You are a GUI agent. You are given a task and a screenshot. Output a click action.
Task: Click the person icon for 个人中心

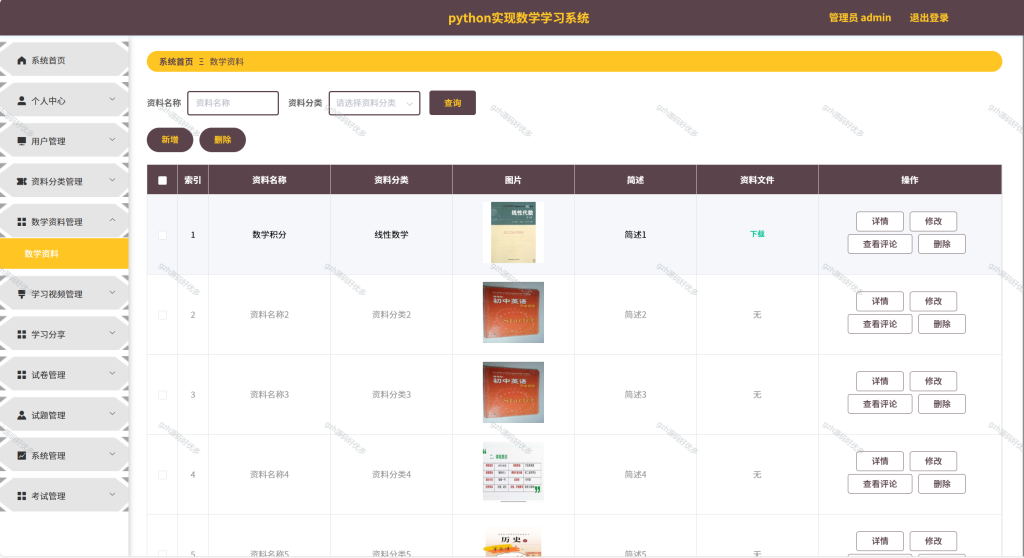22,101
